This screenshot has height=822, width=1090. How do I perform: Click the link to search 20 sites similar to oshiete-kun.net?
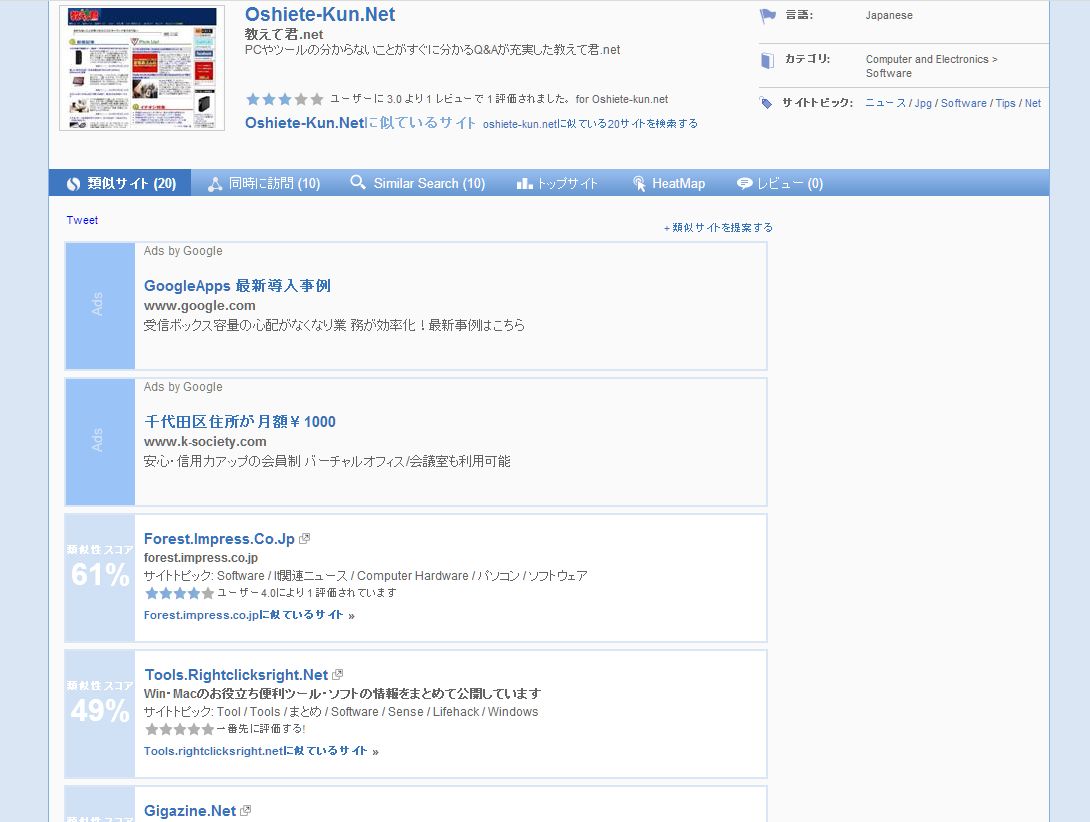[x=590, y=124]
